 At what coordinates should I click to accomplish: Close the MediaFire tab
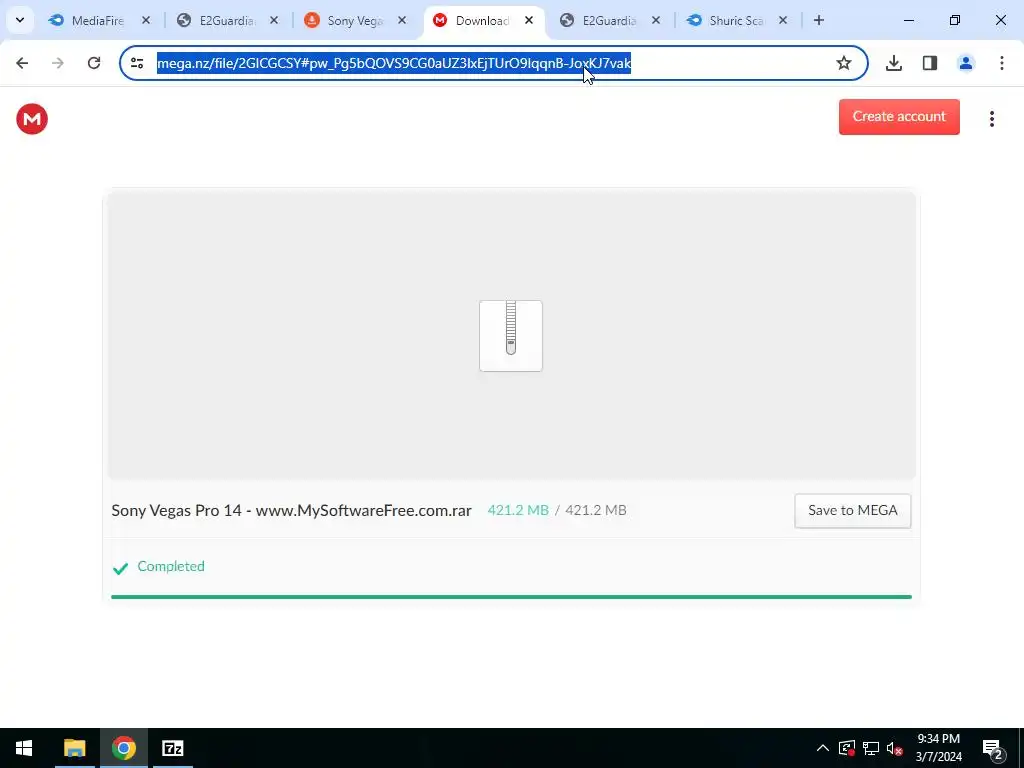pos(146,20)
